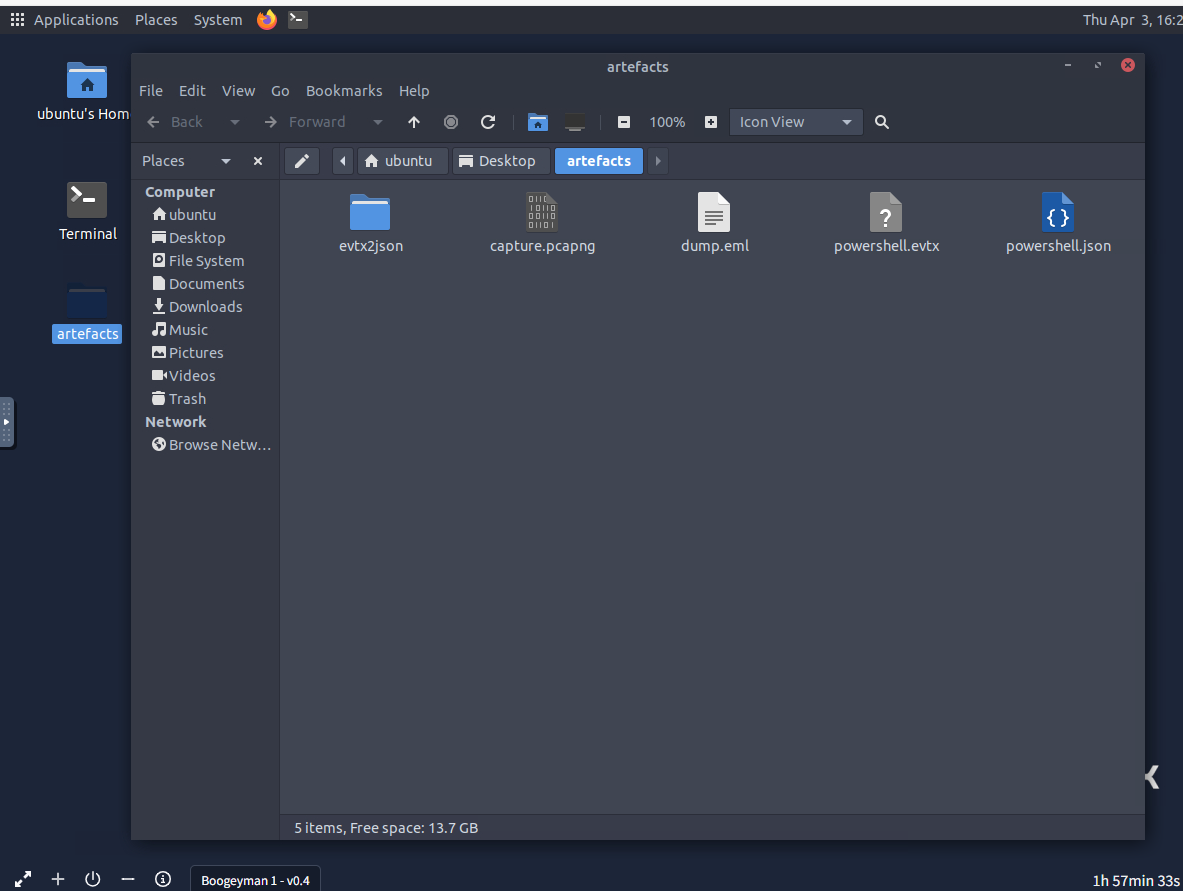Zoom out with minus icon
This screenshot has height=891, width=1183.
[x=624, y=122]
